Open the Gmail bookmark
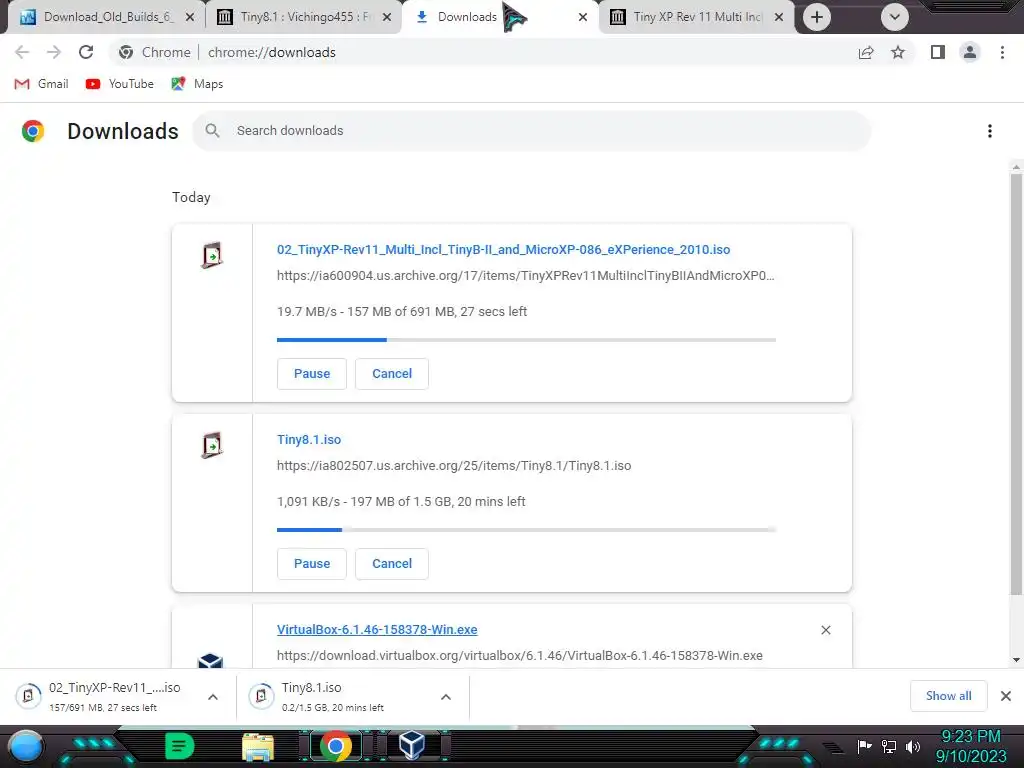The height and width of the screenshot is (768, 1024). point(41,84)
